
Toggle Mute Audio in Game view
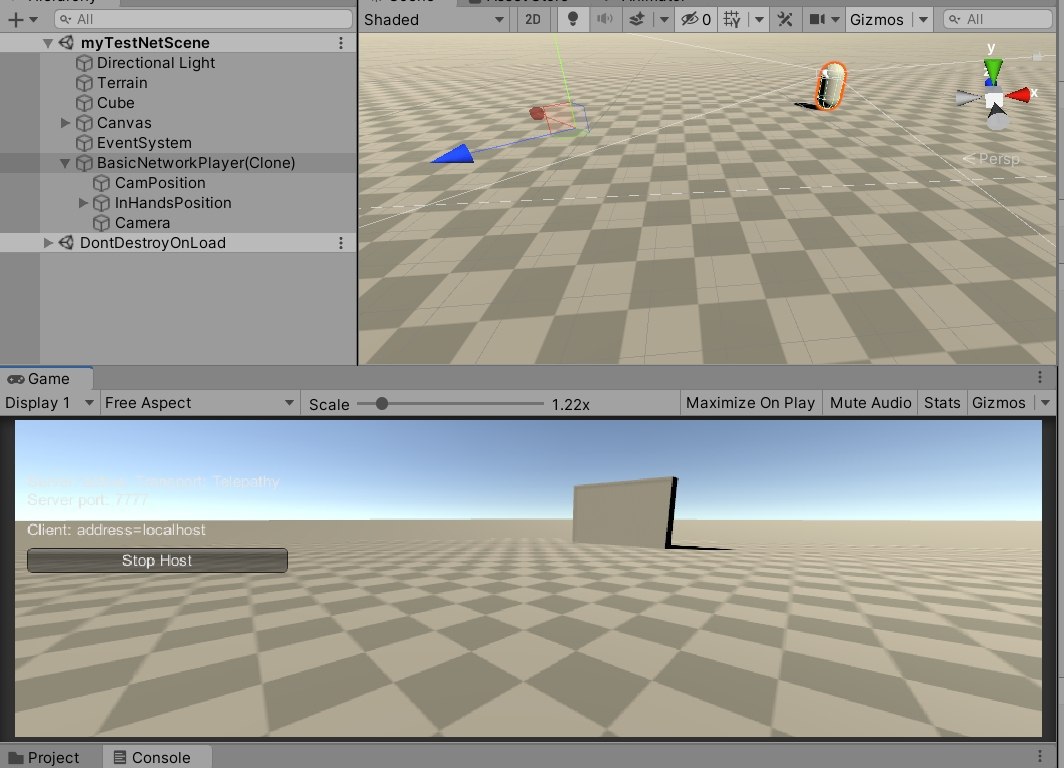click(871, 403)
